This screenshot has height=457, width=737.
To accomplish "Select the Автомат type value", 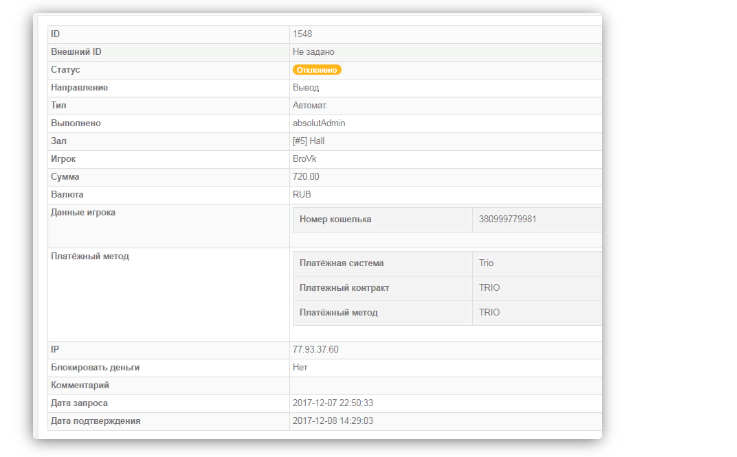I will point(309,105).
